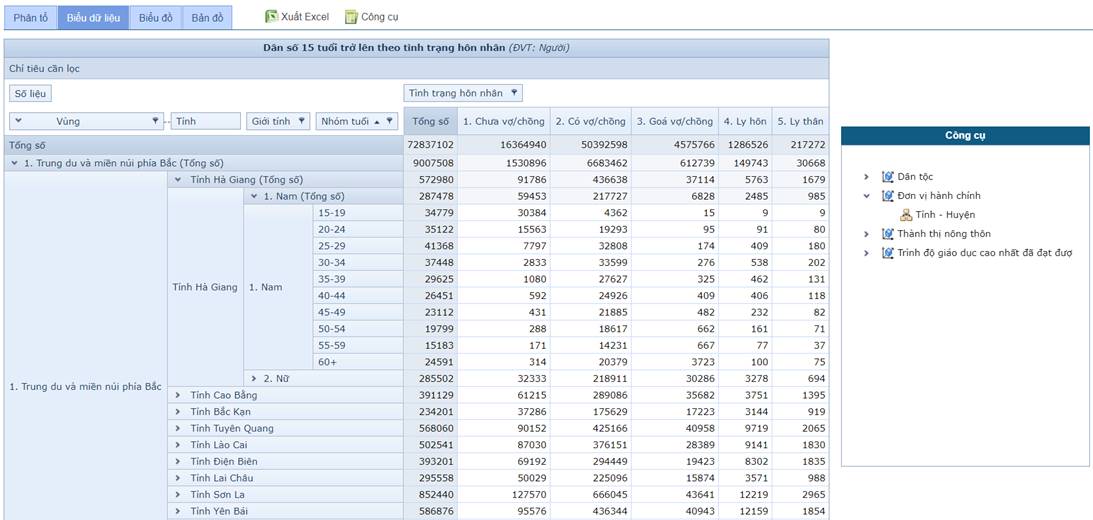Viewport: 1093px width, 520px height.
Task: Click the Công cụ toolbar icon
Action: click(351, 17)
